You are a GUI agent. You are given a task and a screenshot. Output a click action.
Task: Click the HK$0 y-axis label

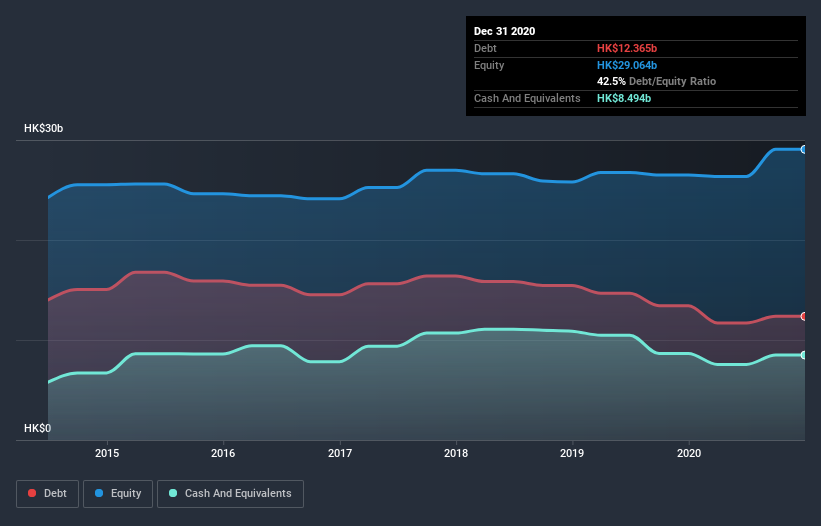click(38, 429)
